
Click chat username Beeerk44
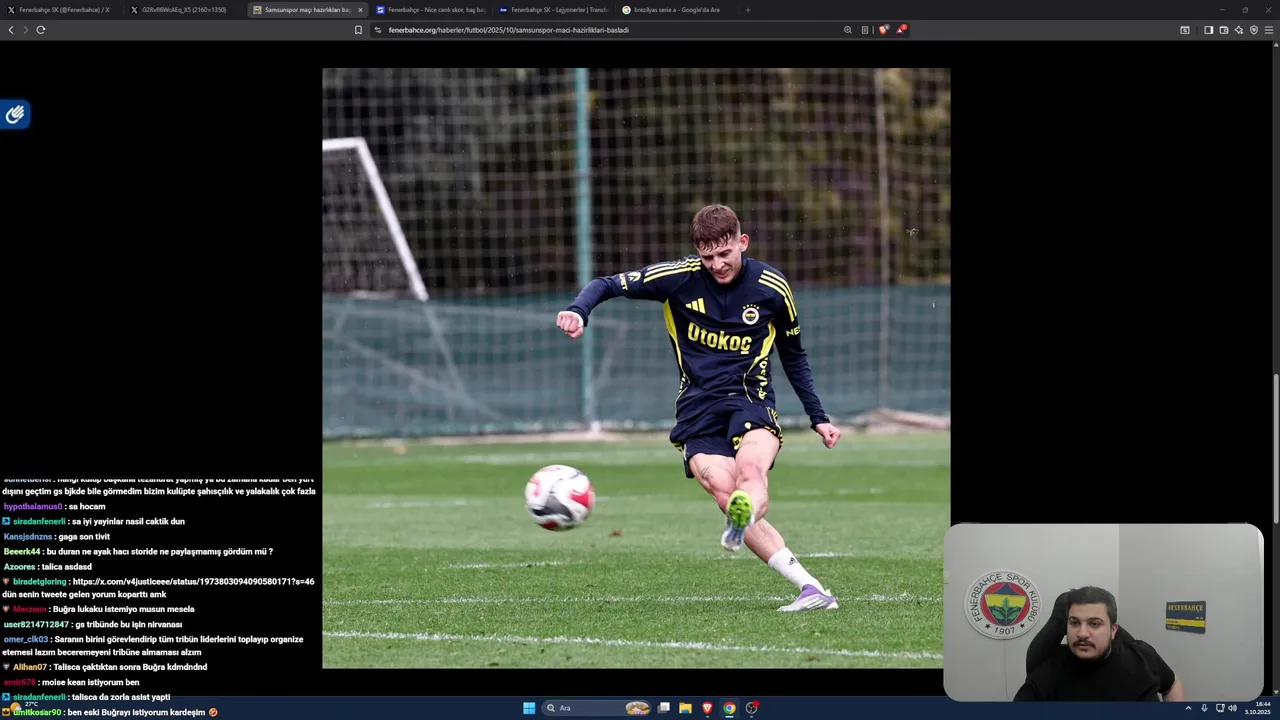[x=22, y=551]
